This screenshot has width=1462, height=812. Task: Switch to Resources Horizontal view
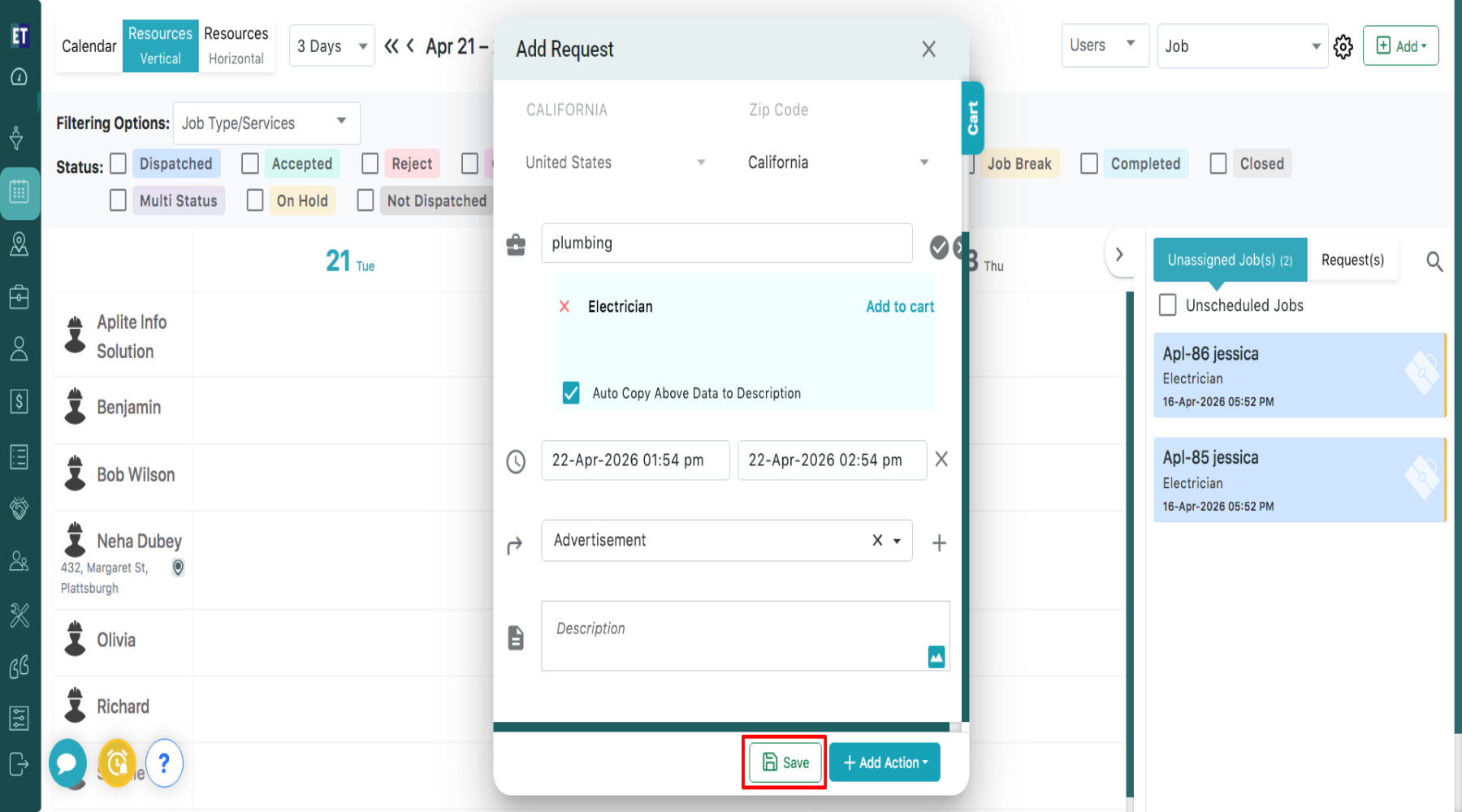click(236, 46)
